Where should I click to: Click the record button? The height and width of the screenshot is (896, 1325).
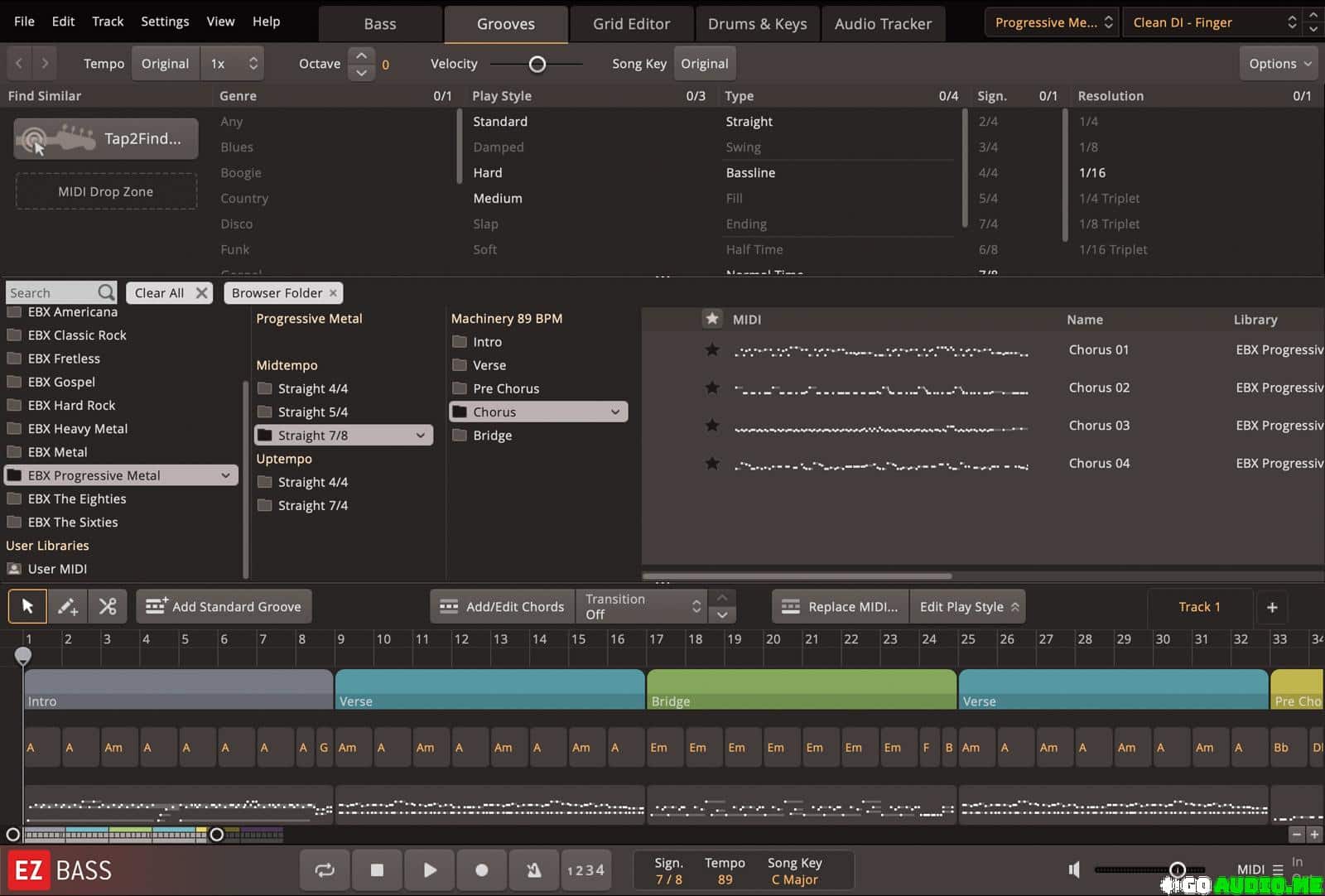click(x=481, y=870)
